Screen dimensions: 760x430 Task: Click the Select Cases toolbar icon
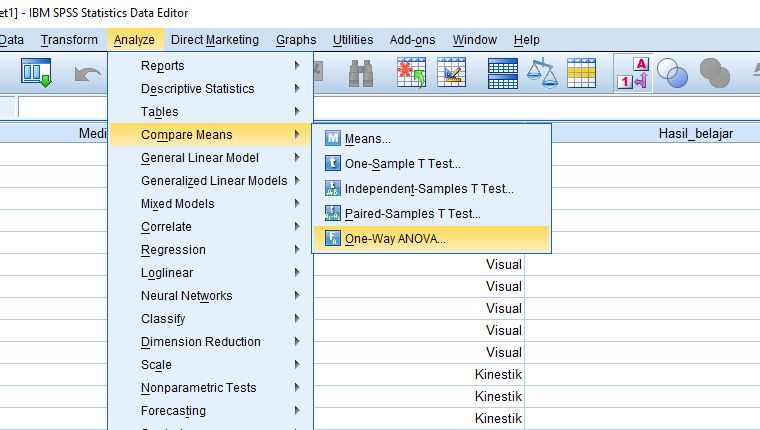[x=581, y=73]
